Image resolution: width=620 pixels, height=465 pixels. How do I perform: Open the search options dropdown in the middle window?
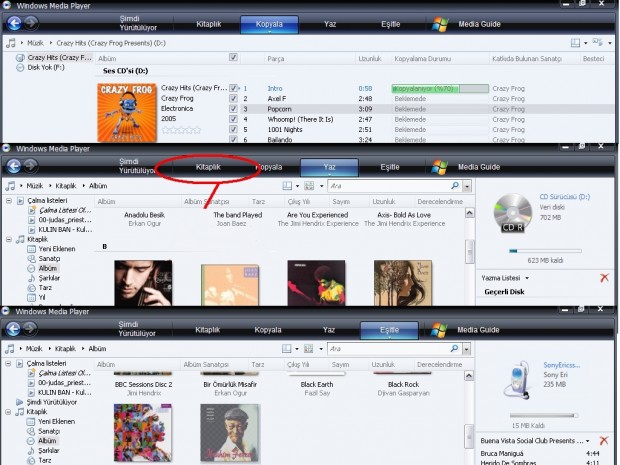point(467,186)
